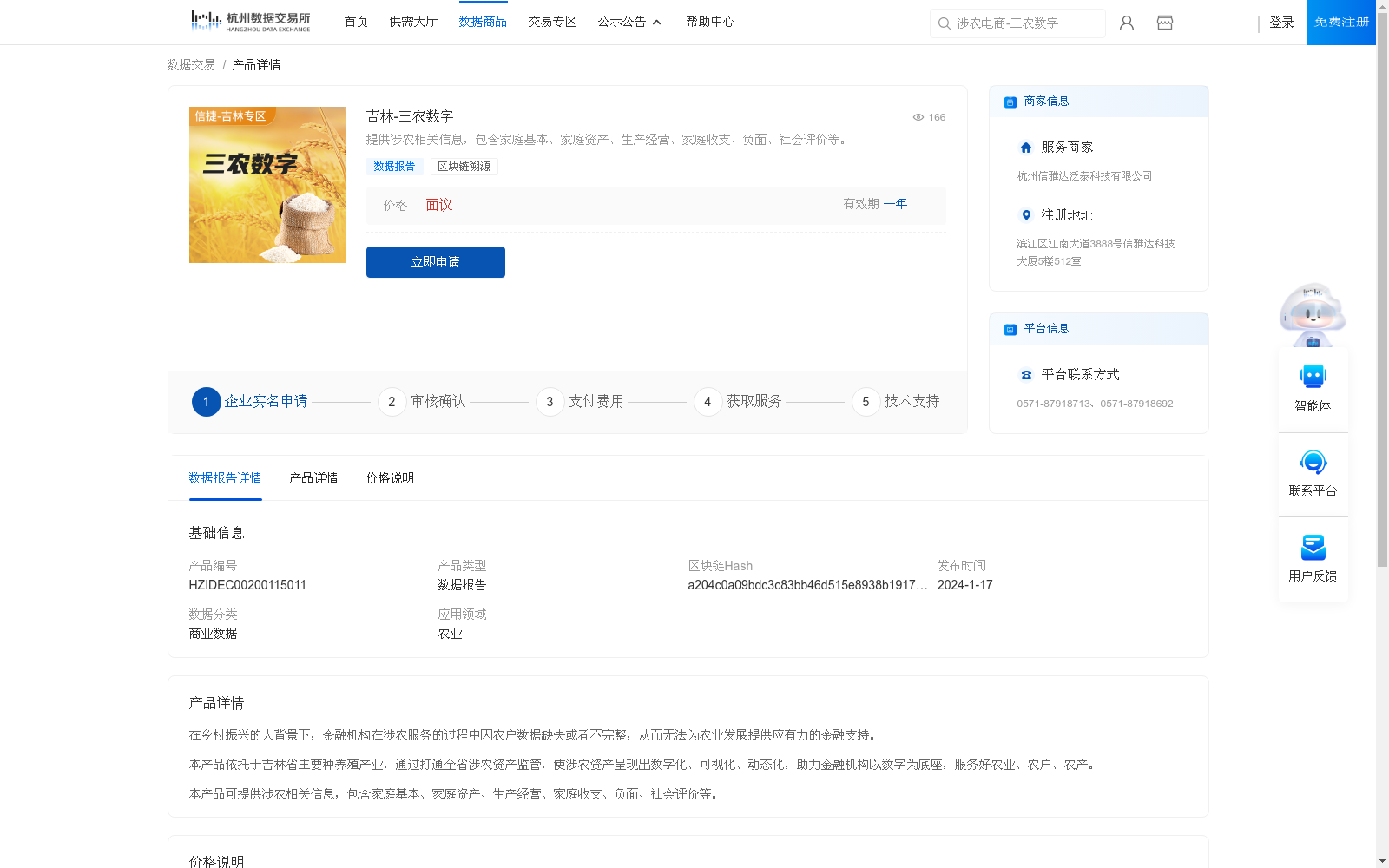
Task: Open 供需大厅 navigation item
Action: (x=413, y=22)
